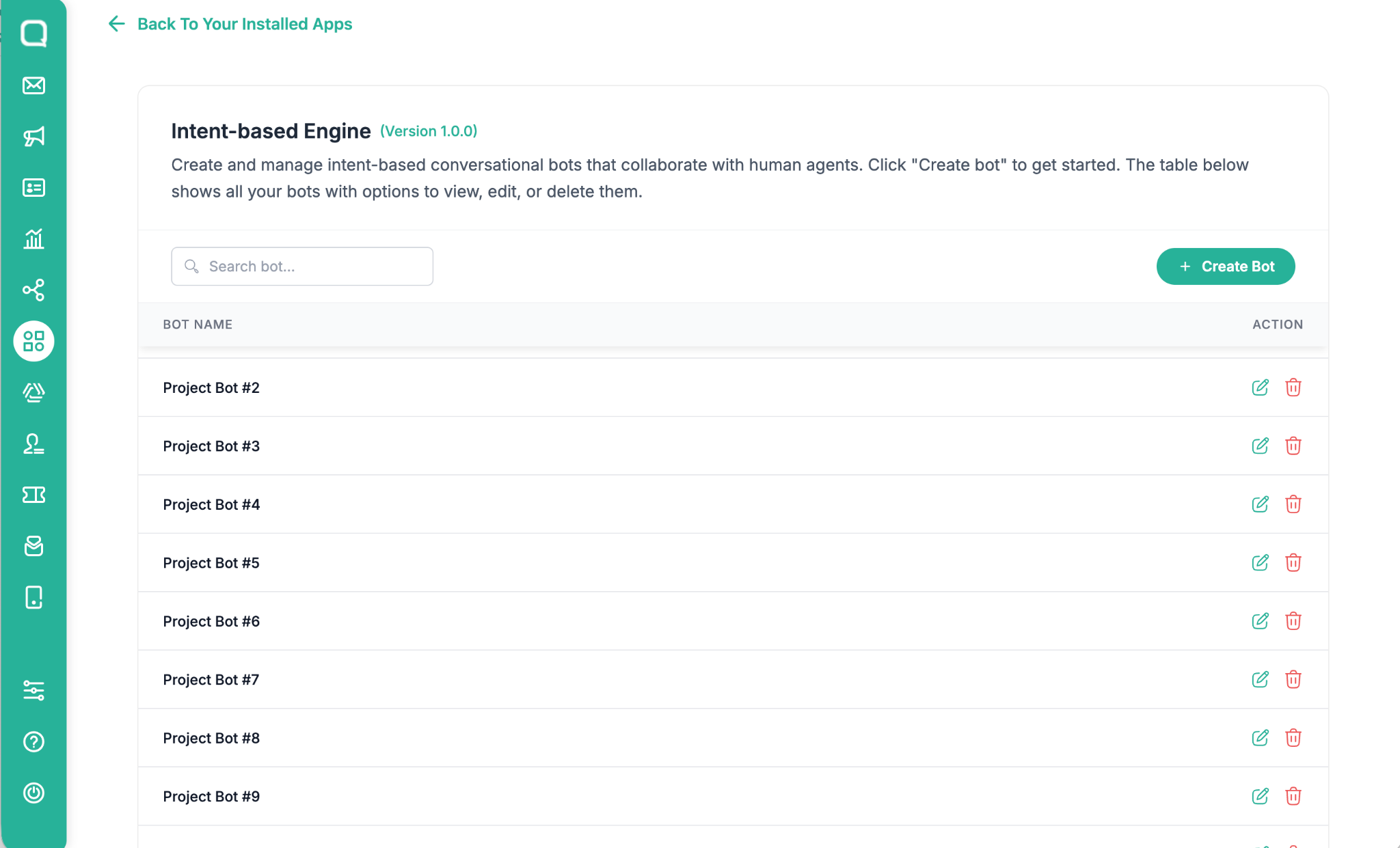Delete Project Bot #3
Viewport: 1400px width, 848px height.
(x=1293, y=446)
